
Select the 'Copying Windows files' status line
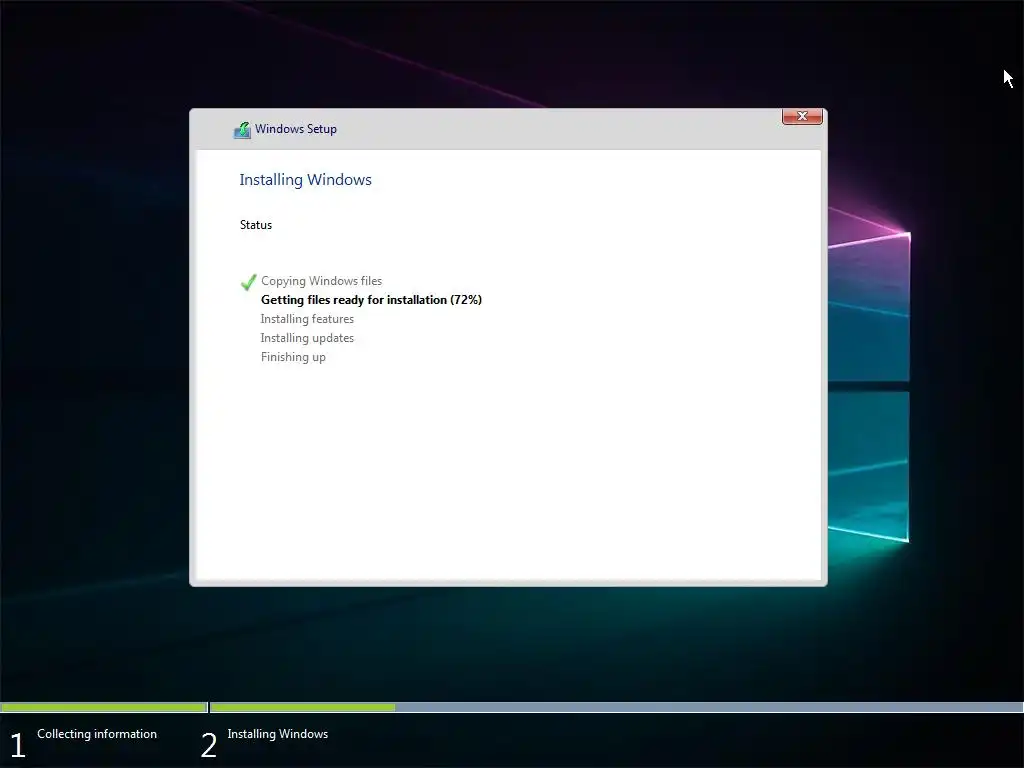(x=321, y=281)
